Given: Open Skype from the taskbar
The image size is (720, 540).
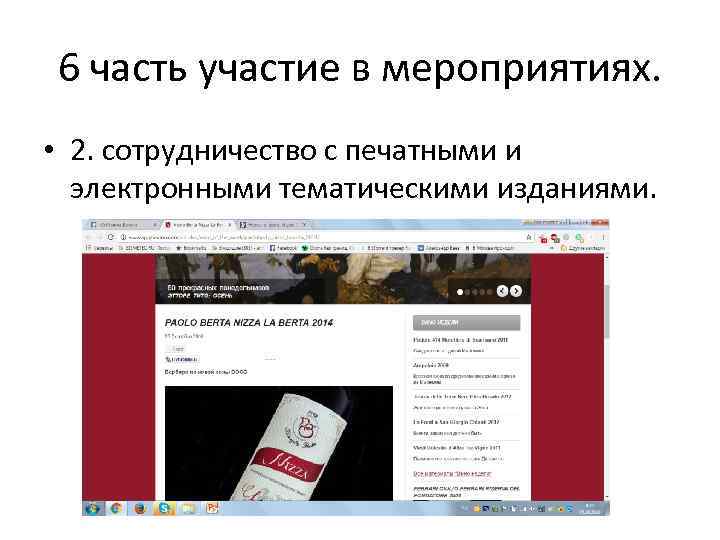Looking at the screenshot, I should [164, 508].
